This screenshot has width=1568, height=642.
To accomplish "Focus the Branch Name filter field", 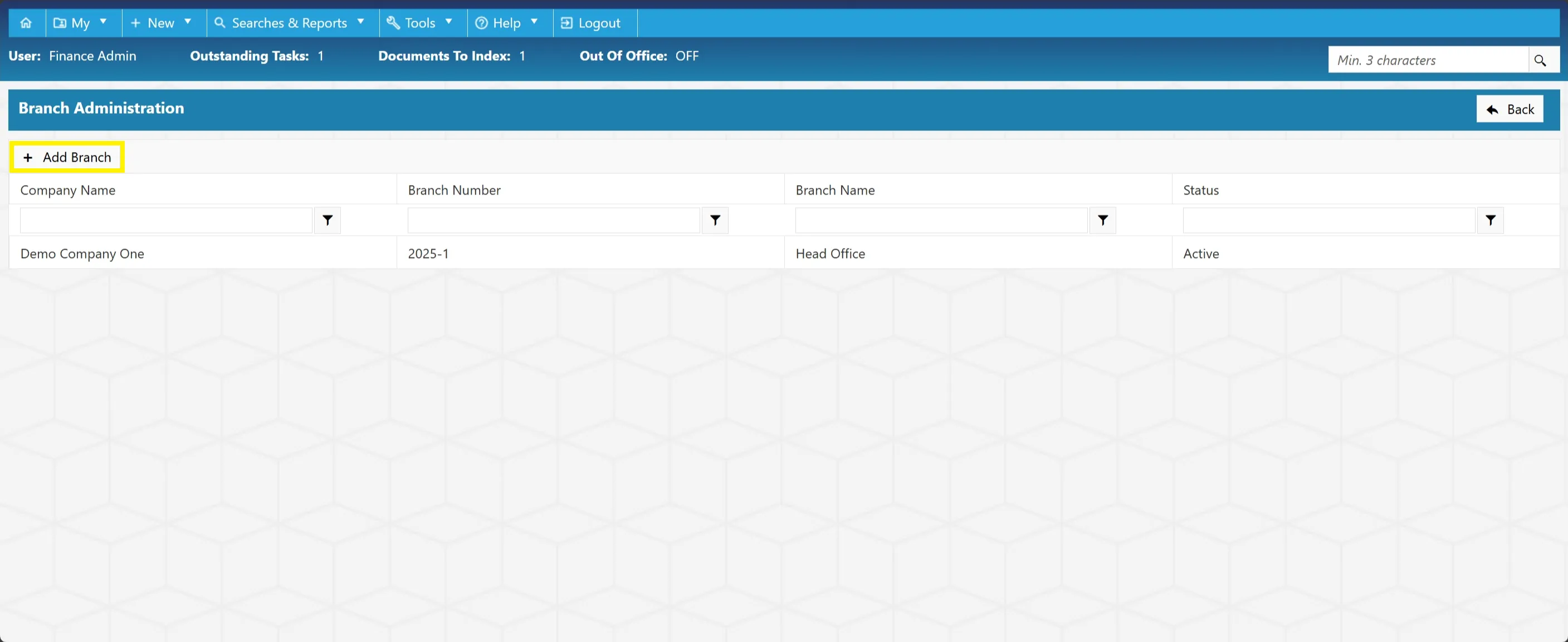I will coord(942,221).
